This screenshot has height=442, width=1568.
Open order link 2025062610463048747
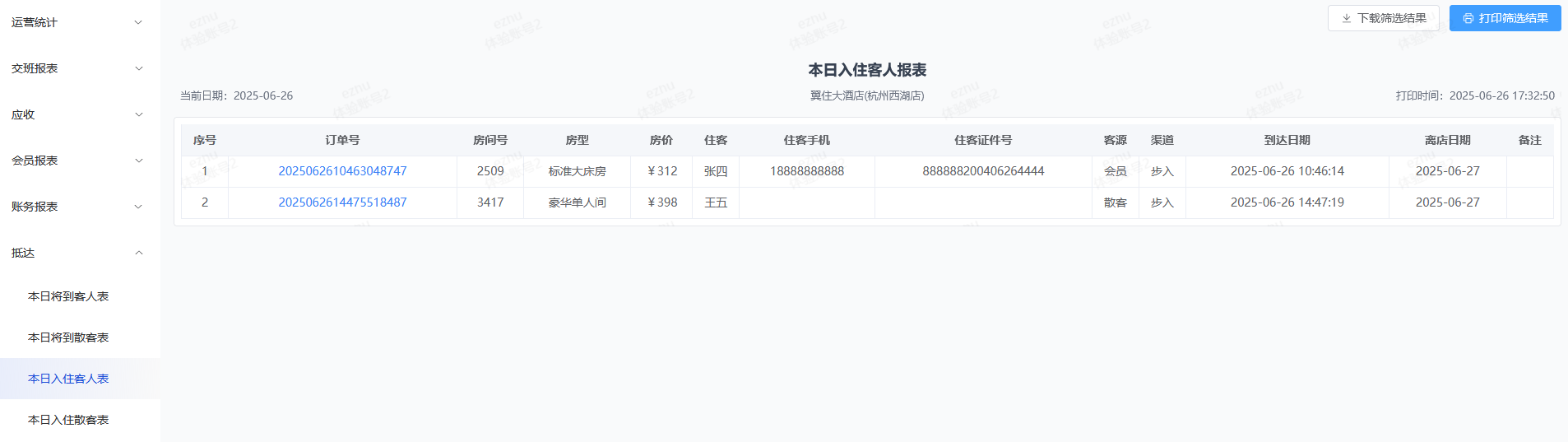pos(342,171)
